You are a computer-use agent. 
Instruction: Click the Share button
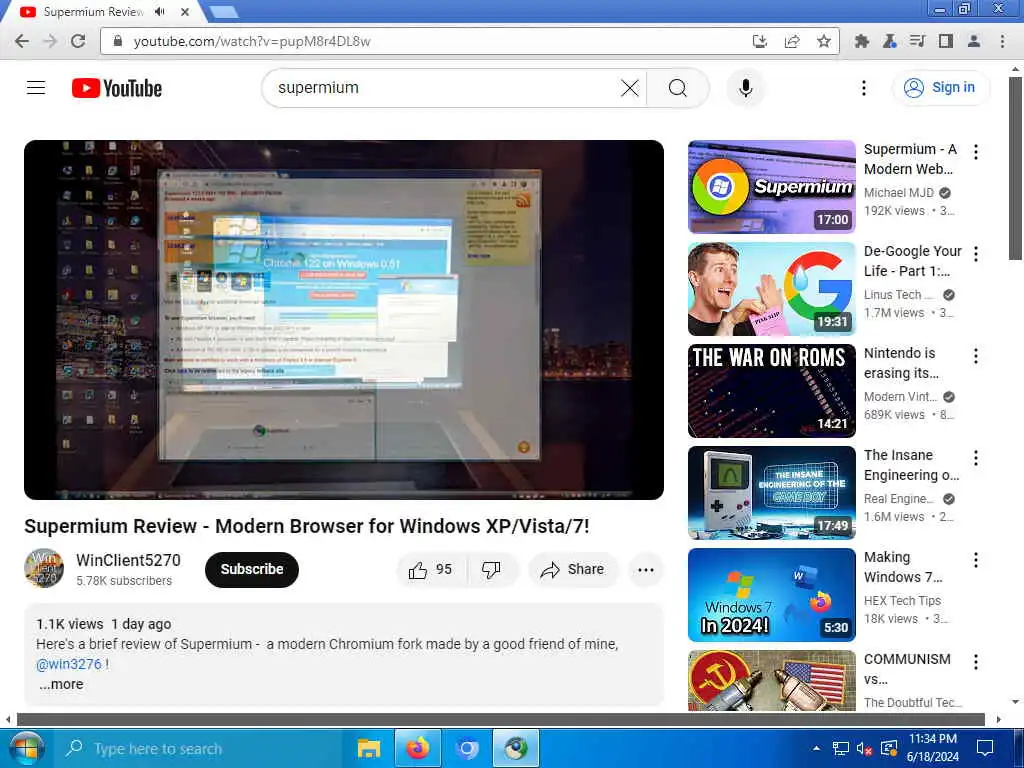[572, 569]
